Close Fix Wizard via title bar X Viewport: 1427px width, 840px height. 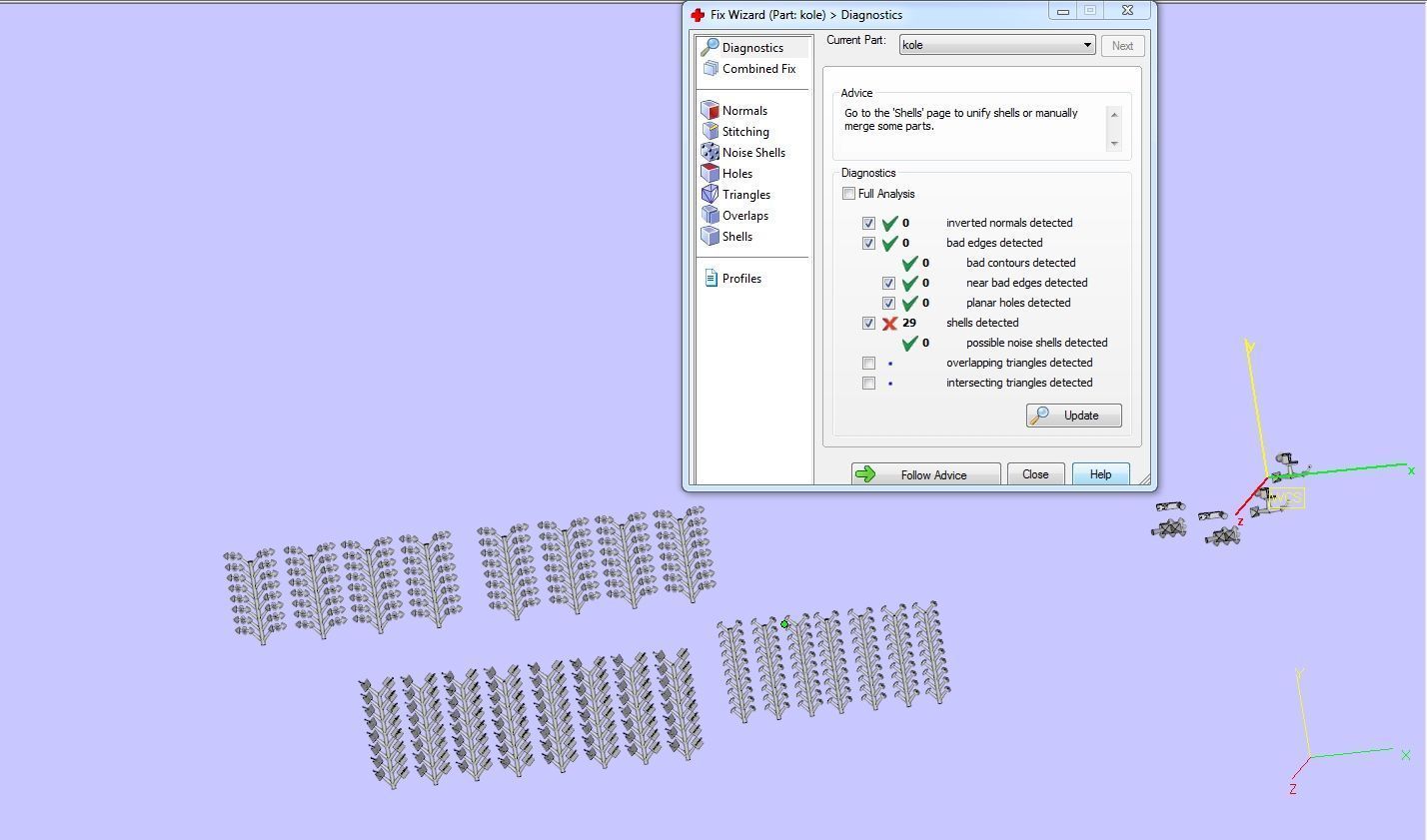(x=1126, y=11)
